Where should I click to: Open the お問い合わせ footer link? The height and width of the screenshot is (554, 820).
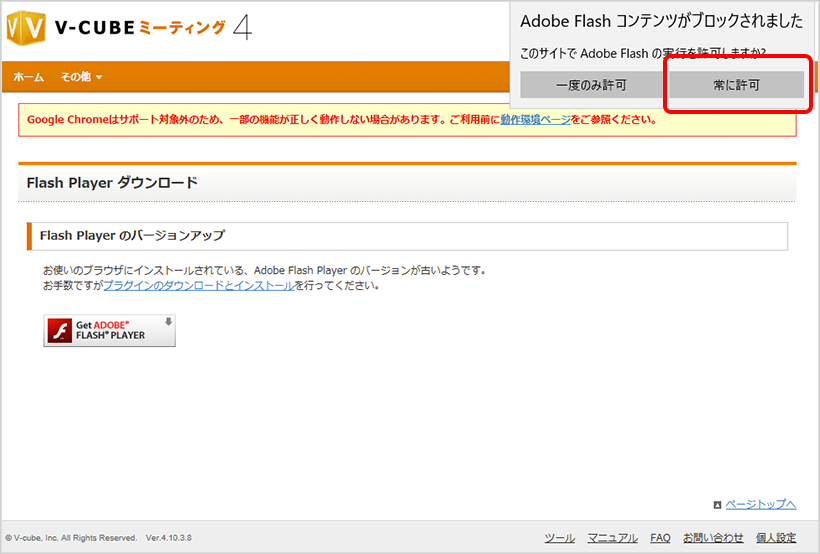point(713,538)
